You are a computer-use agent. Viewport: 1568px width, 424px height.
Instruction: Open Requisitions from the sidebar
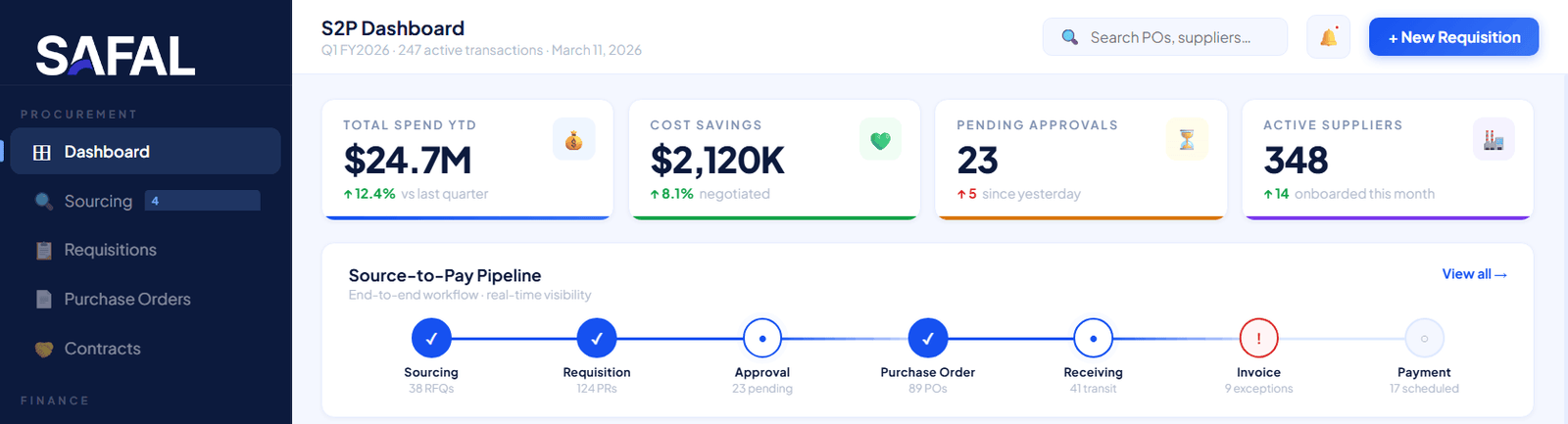tap(110, 250)
